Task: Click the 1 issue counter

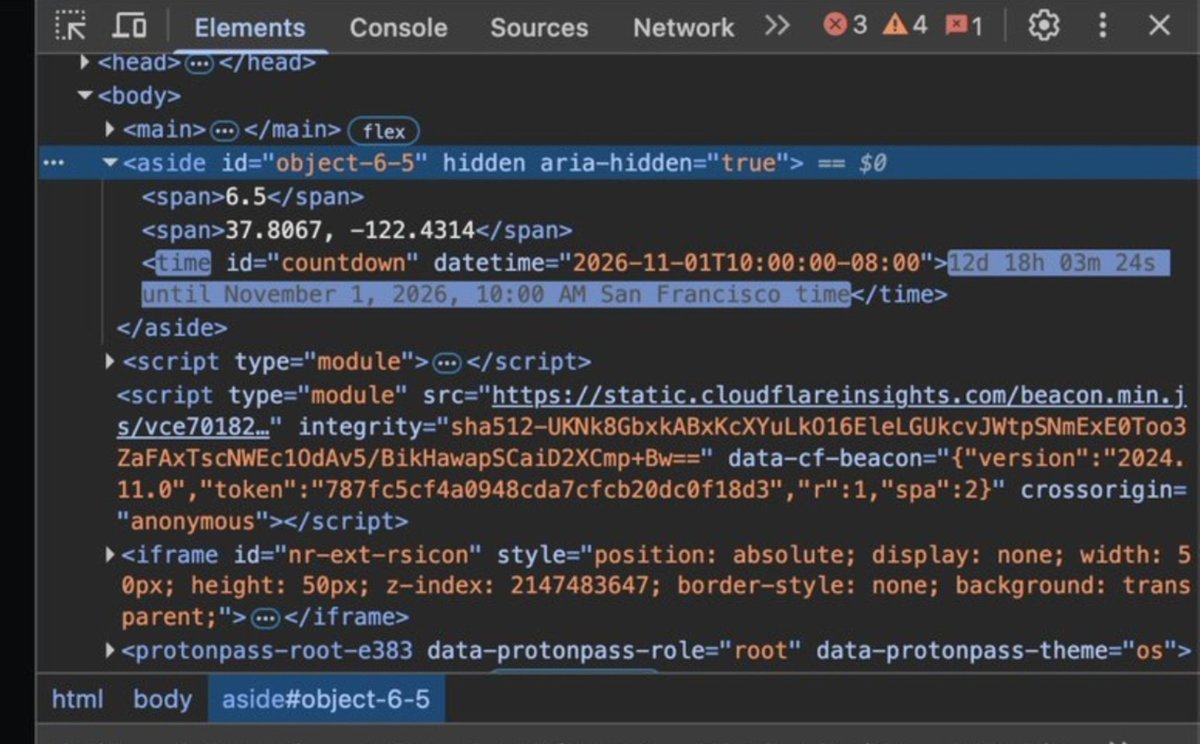Action: click(964, 26)
